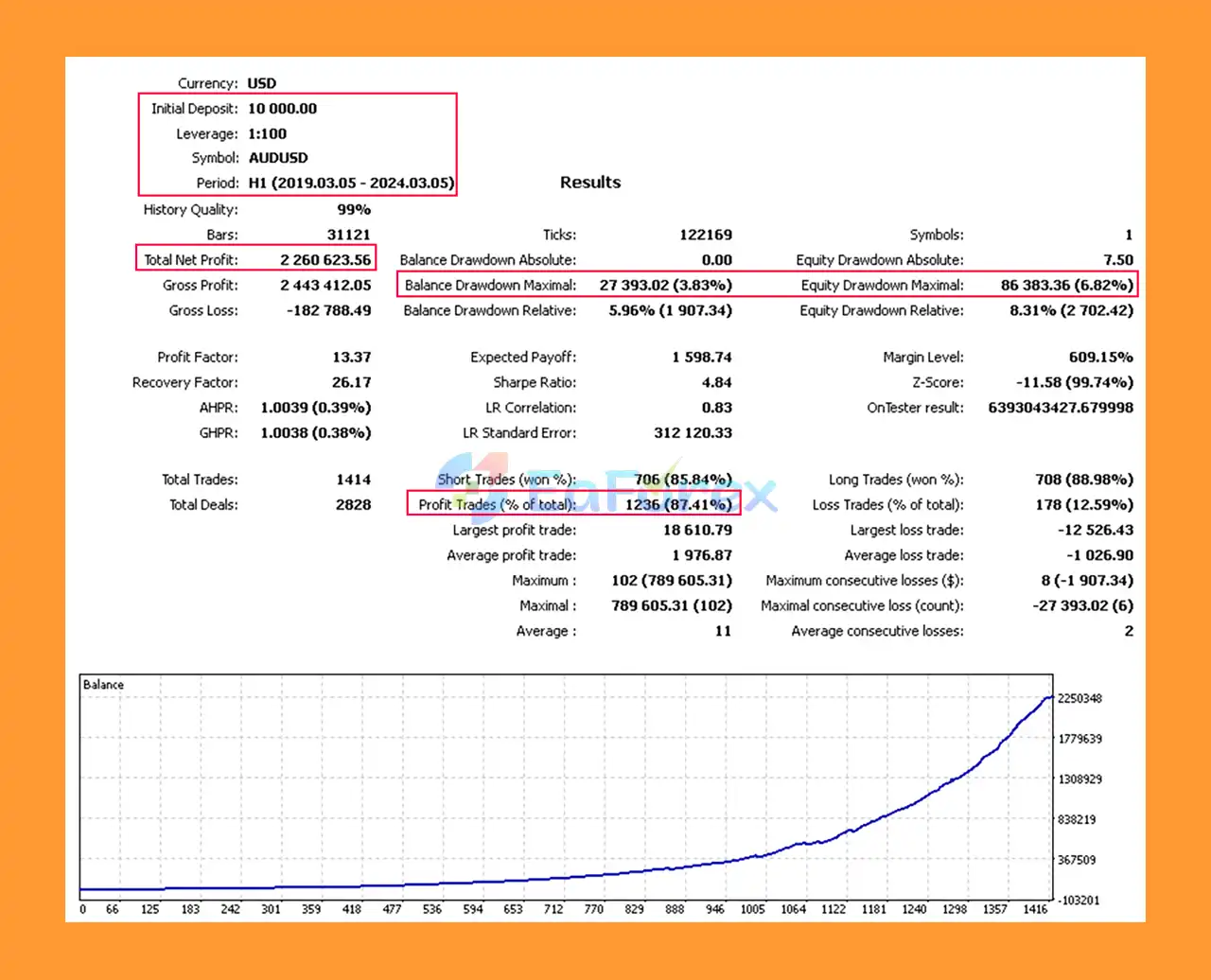Image resolution: width=1211 pixels, height=980 pixels.
Task: Click the Results heading
Action: click(x=590, y=182)
